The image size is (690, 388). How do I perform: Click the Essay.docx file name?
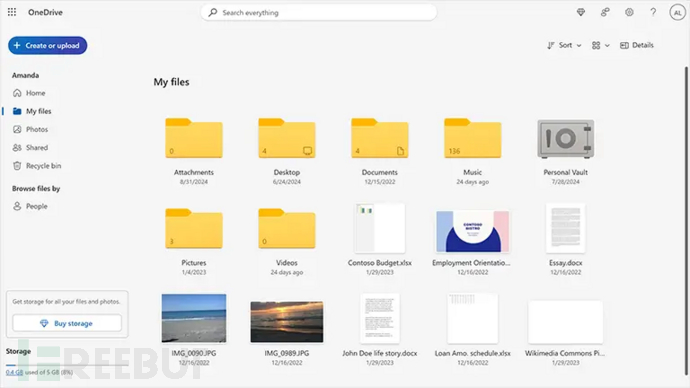pos(565,263)
